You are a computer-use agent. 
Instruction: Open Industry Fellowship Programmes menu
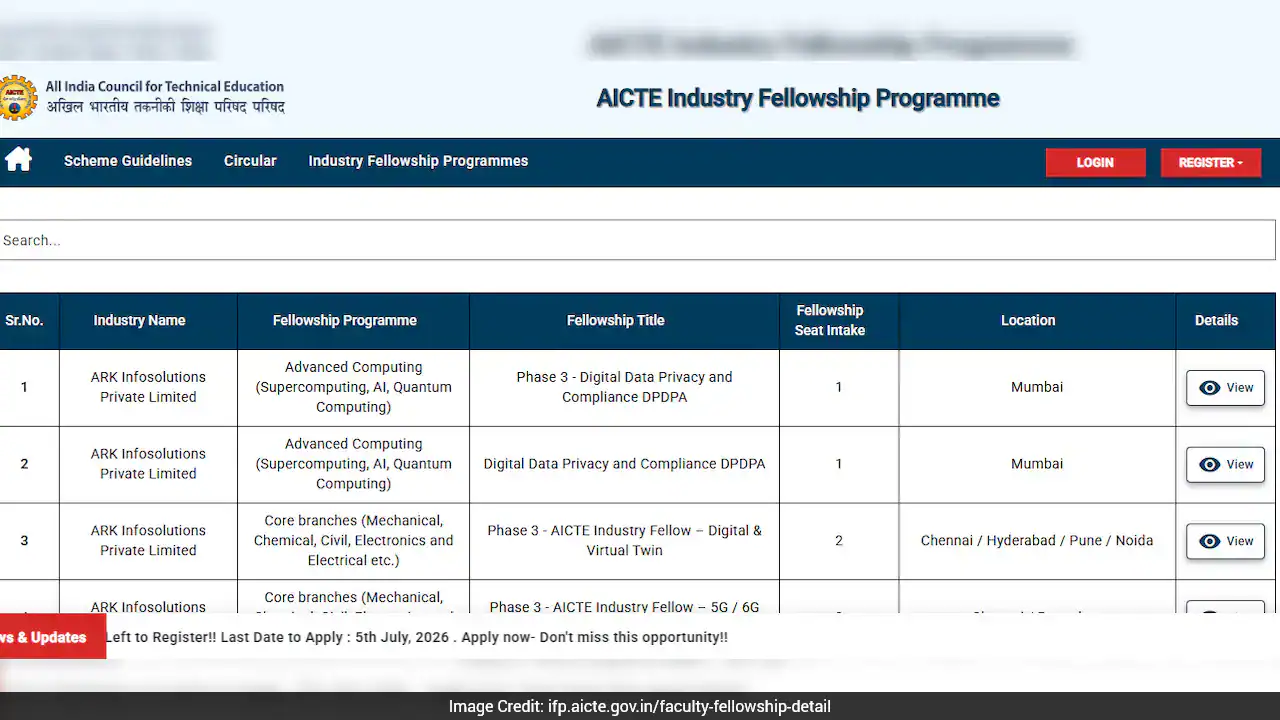click(418, 161)
